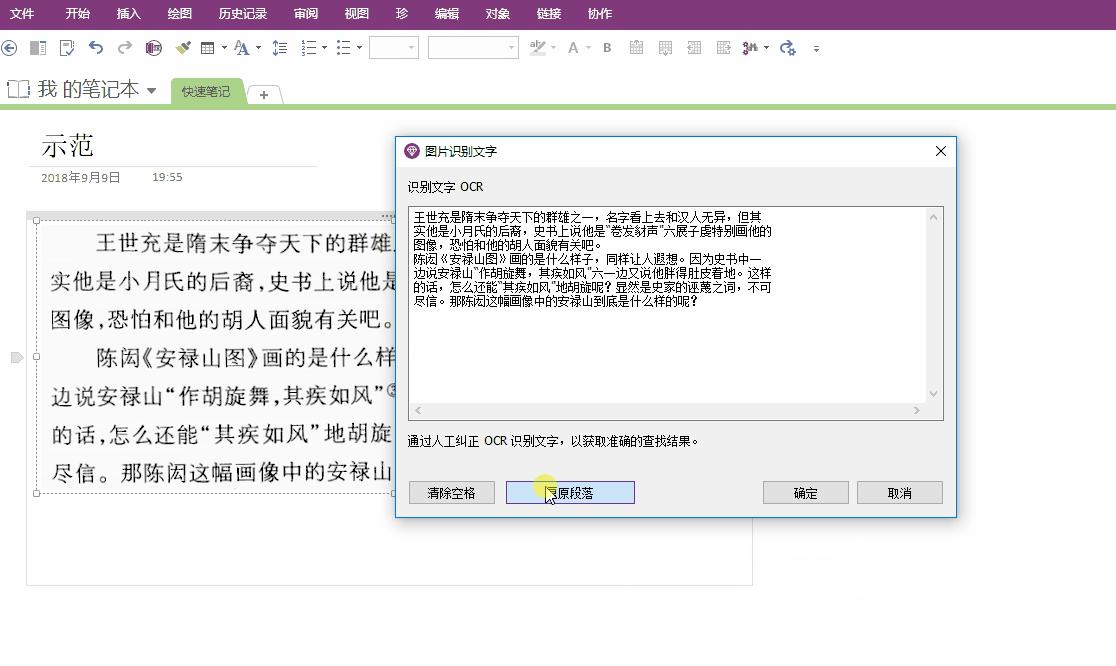Viewport: 1116px width, 666px height.
Task: Switch to the 绘图 ribbon tab
Action: [x=179, y=14]
